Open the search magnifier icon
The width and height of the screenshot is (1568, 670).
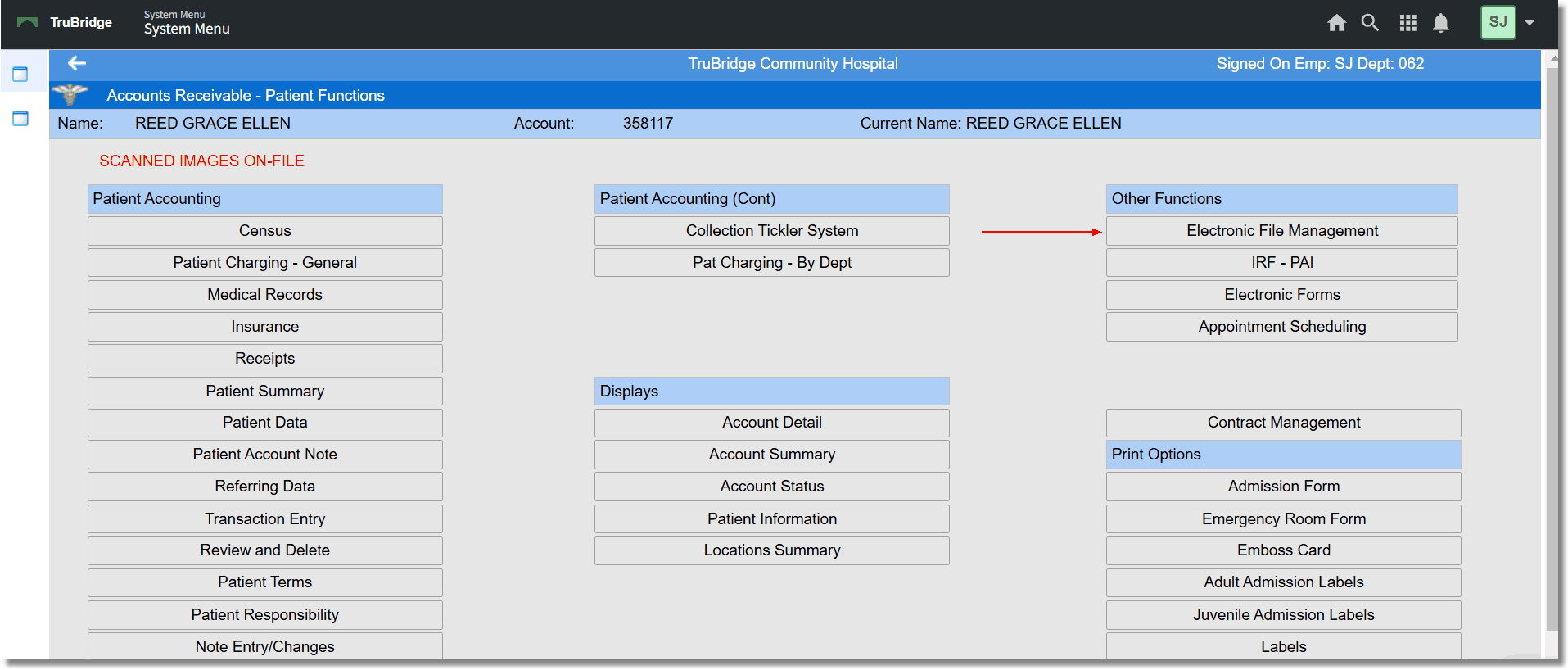coord(1370,23)
